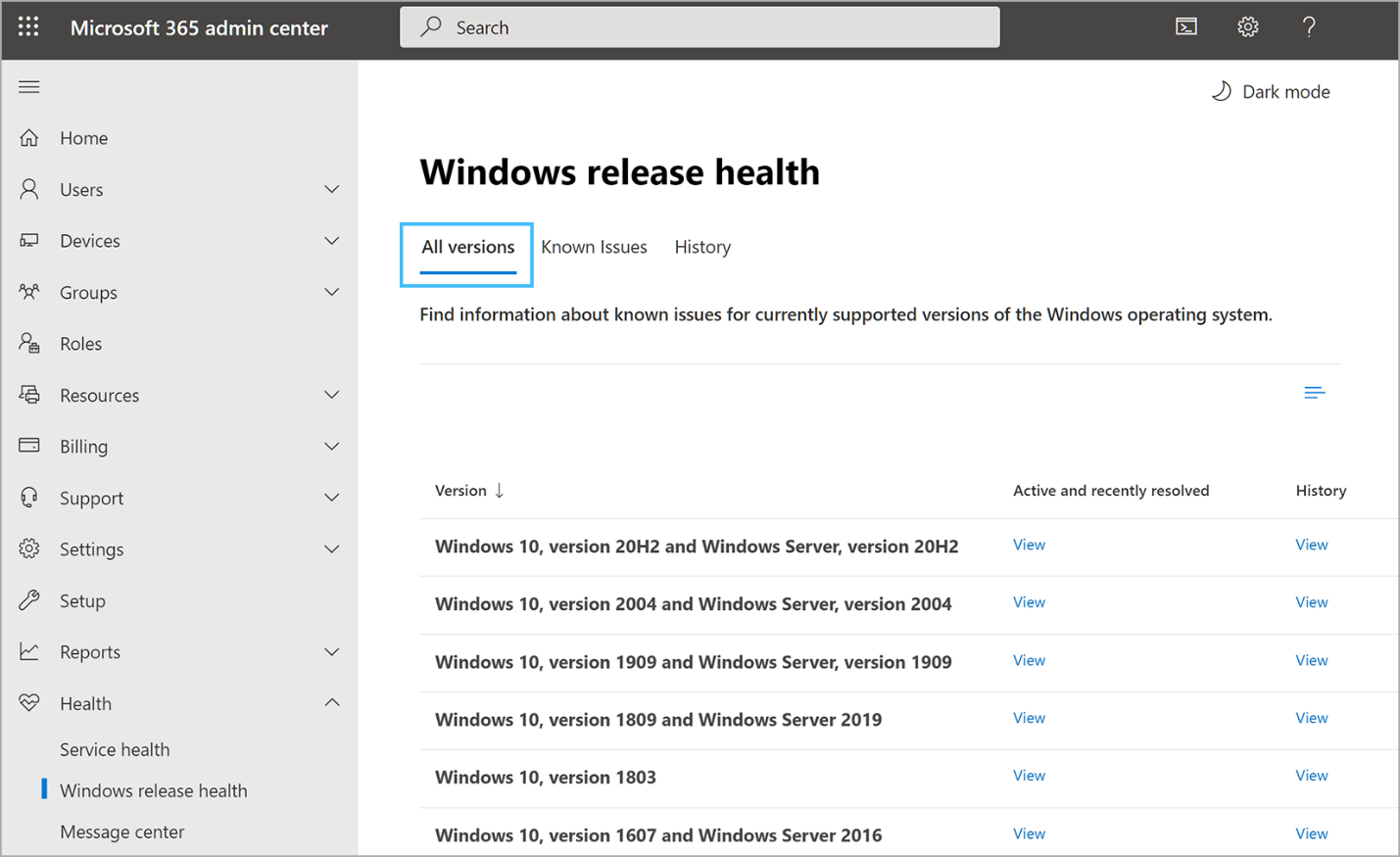View active issues for Windows 10 version 20H2
The width and height of the screenshot is (1400, 857).
(x=1029, y=545)
